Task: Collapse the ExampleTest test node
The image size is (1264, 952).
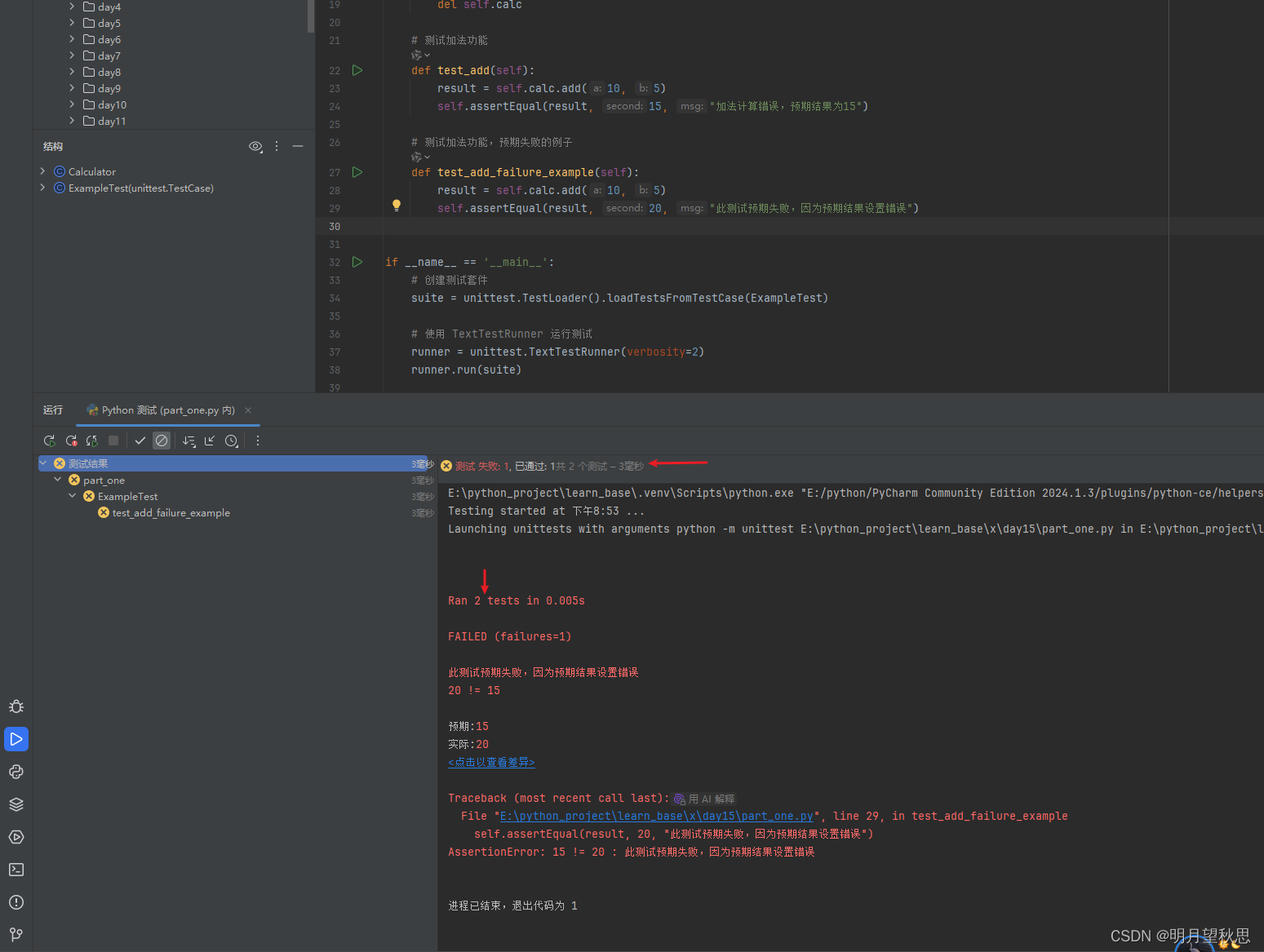Action: (x=73, y=496)
